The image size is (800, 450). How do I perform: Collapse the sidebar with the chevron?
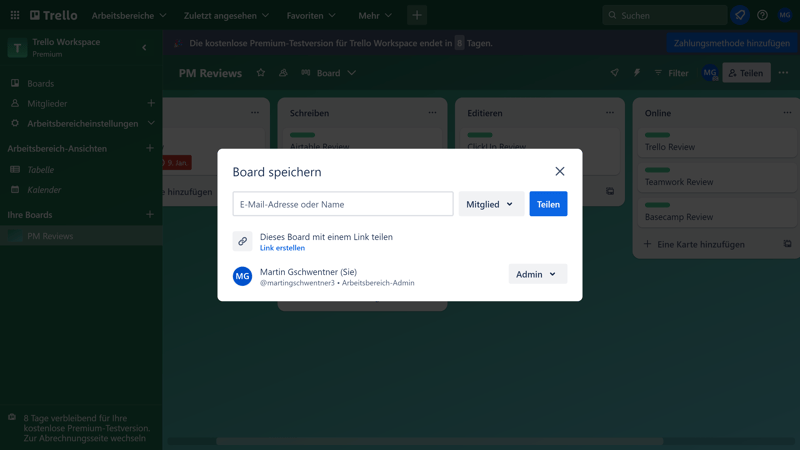(144, 47)
